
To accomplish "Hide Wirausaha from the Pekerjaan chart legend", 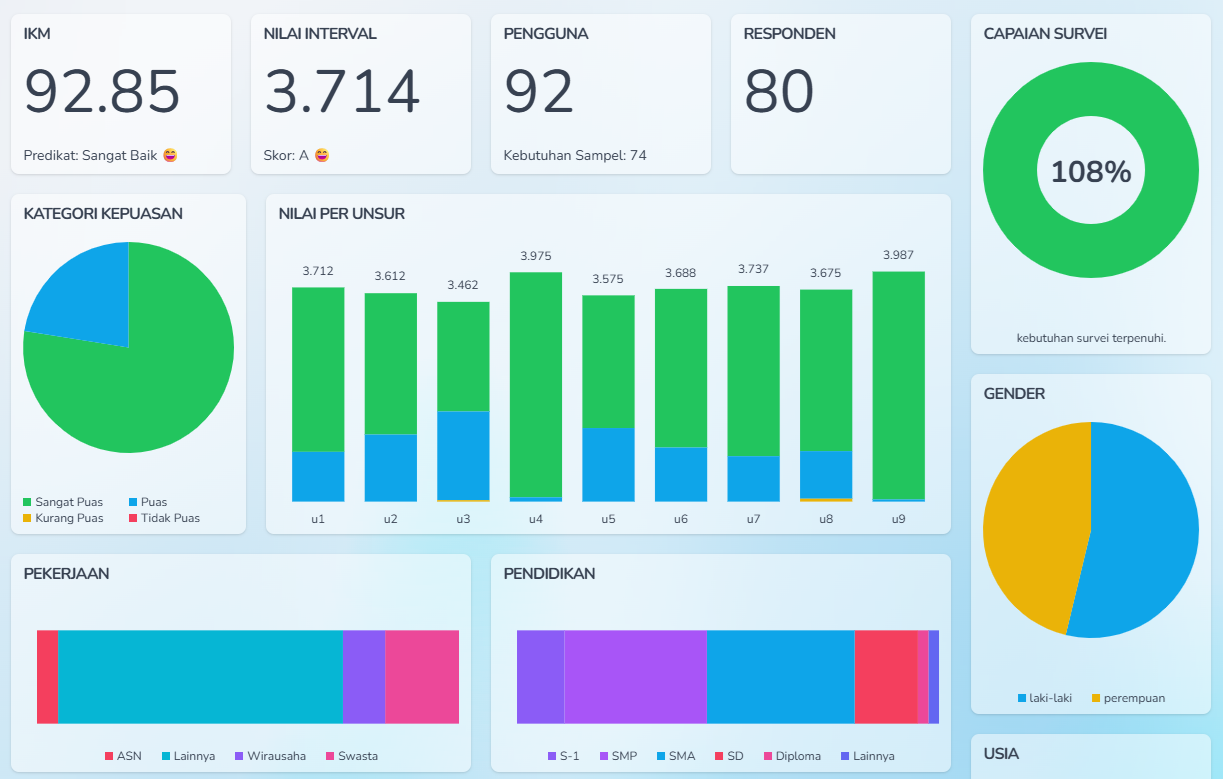I will 270,756.
